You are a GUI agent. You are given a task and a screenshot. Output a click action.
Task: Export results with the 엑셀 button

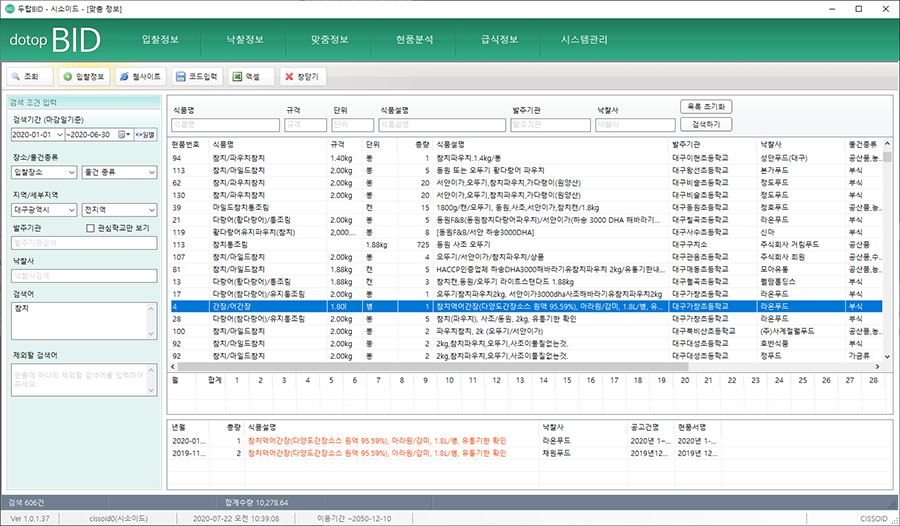click(x=251, y=76)
